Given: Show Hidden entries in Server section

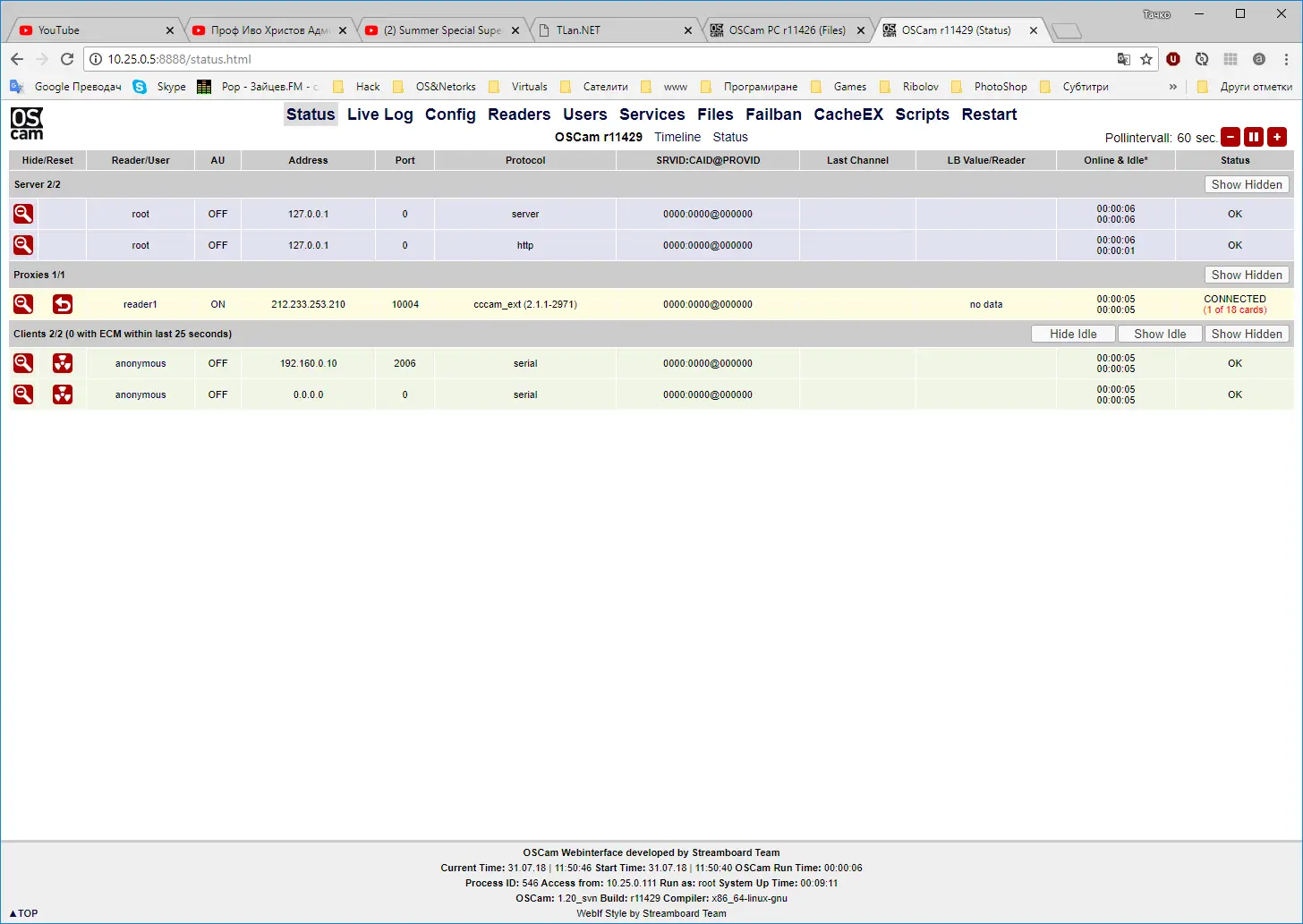Looking at the screenshot, I should pyautogui.click(x=1247, y=184).
